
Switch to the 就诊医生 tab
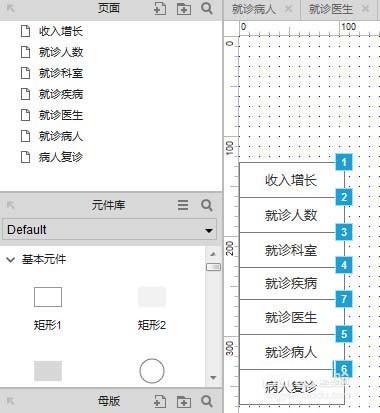pos(331,9)
